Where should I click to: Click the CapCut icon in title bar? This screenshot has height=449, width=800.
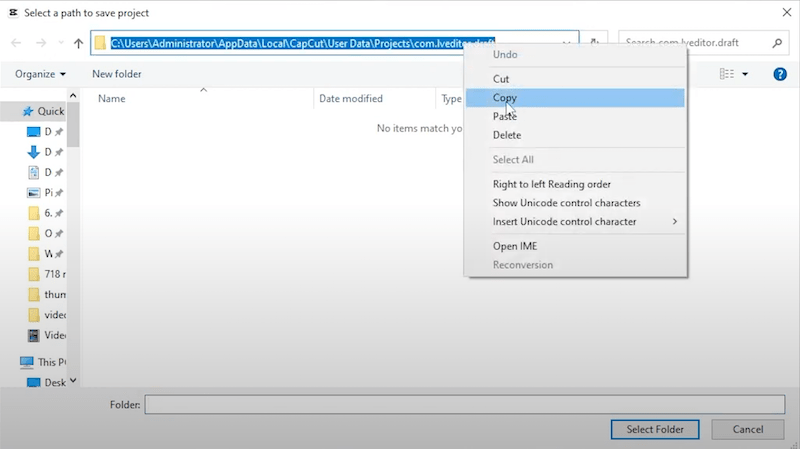coord(13,13)
